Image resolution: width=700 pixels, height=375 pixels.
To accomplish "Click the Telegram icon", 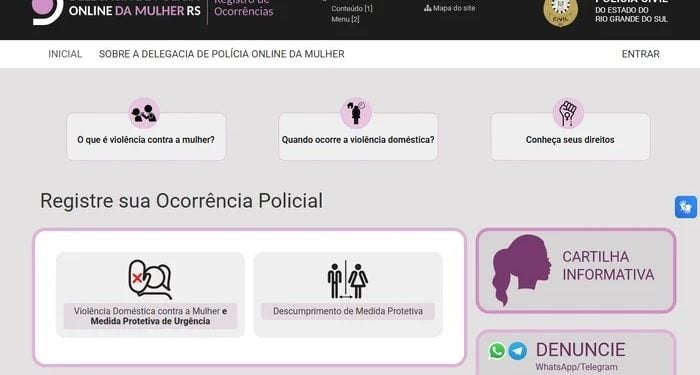I will pyautogui.click(x=517, y=351).
